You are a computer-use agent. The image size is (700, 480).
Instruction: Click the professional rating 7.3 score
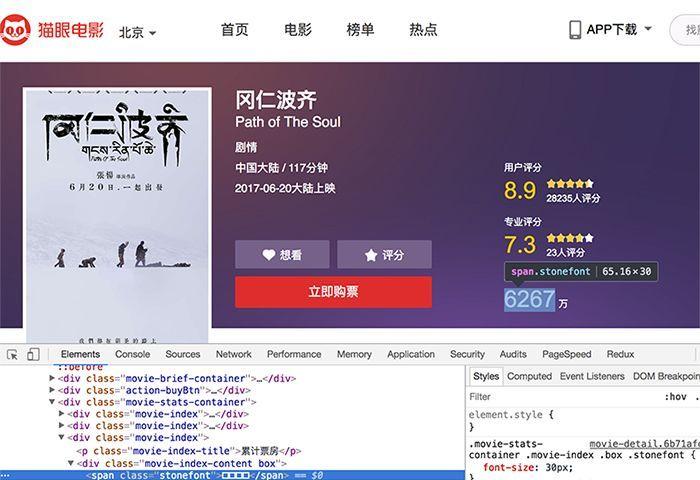tap(520, 245)
